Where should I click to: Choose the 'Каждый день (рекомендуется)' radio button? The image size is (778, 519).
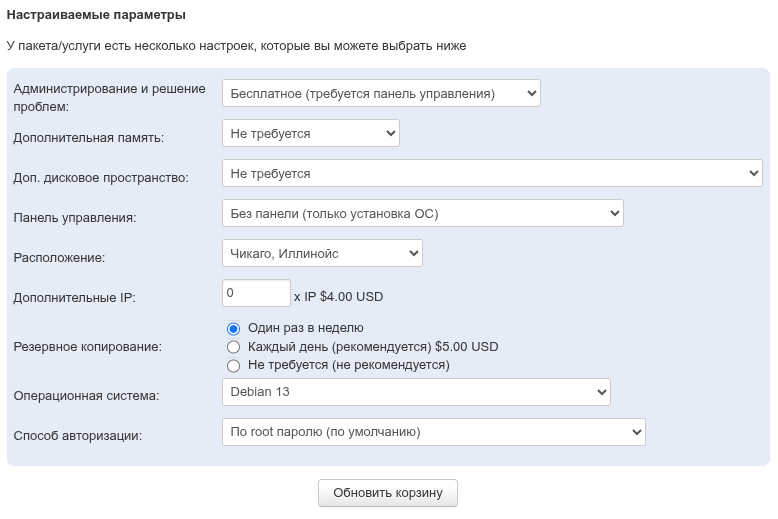tap(234, 347)
